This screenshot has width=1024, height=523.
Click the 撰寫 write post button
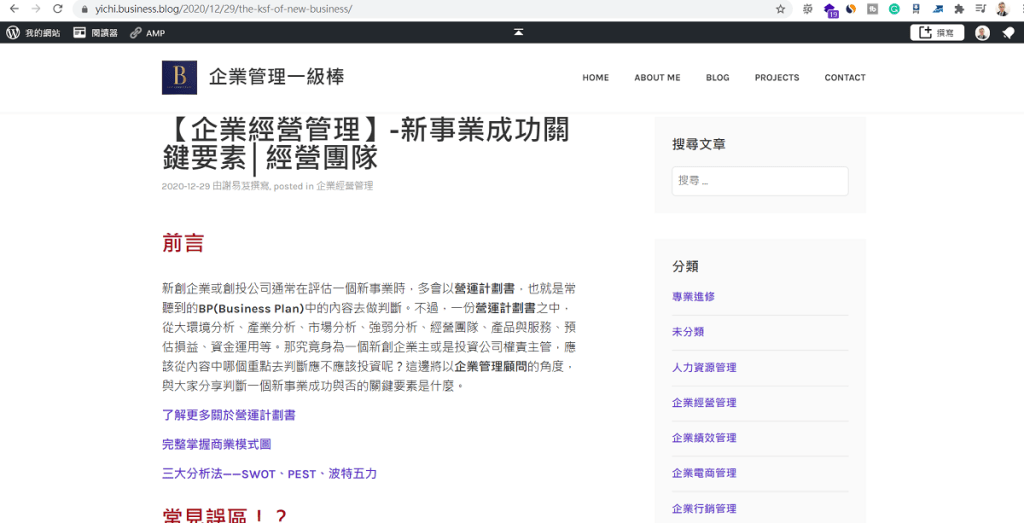(x=937, y=33)
